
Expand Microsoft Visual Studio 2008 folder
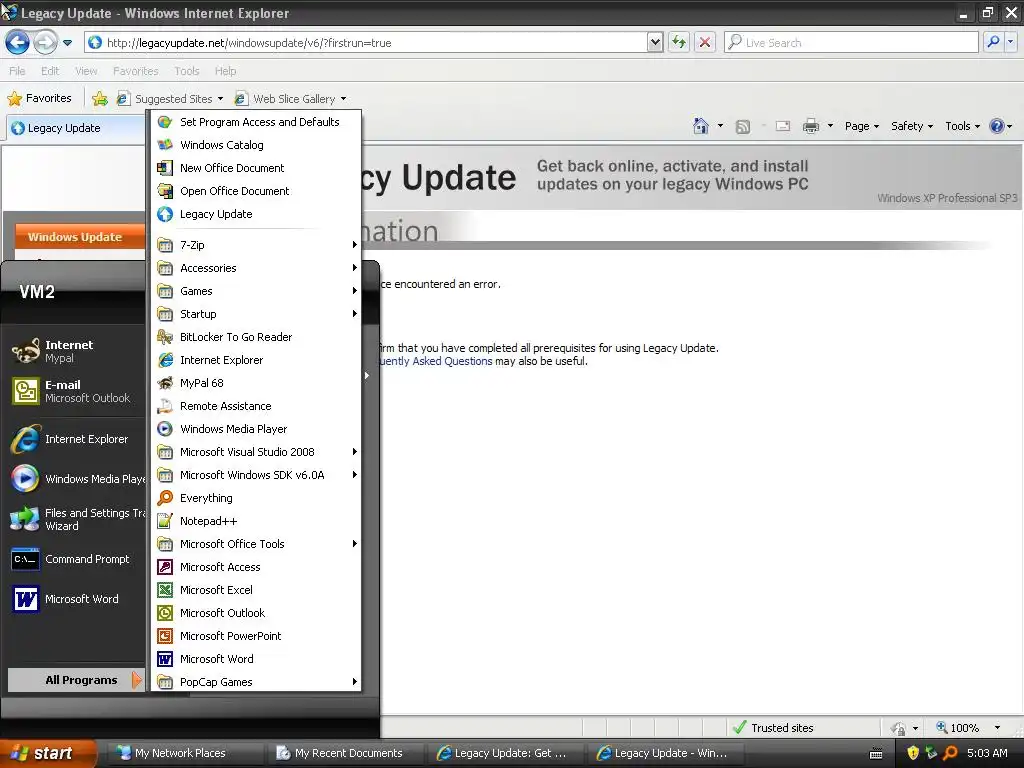(x=256, y=452)
